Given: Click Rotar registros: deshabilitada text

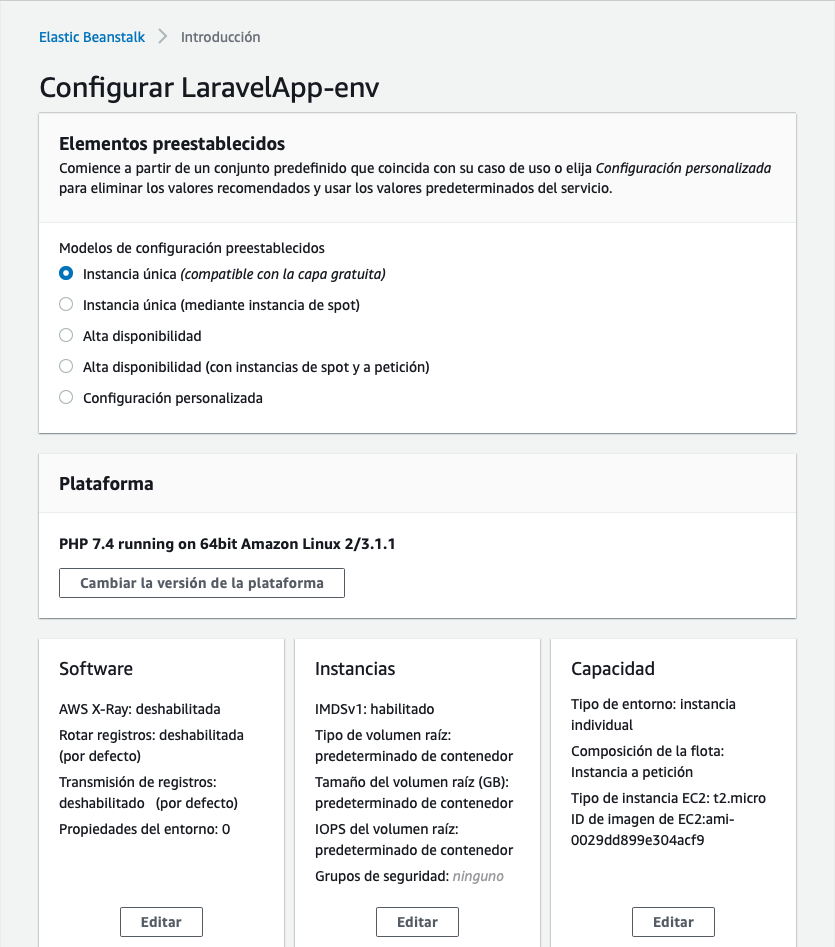Looking at the screenshot, I should tap(152, 745).
